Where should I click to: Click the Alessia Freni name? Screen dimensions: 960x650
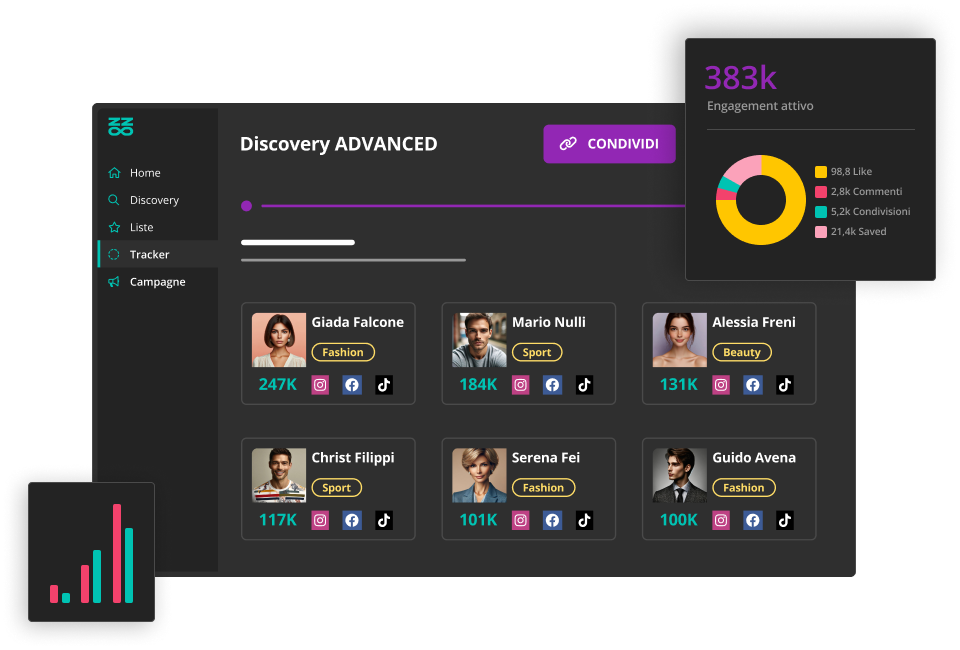pos(754,322)
